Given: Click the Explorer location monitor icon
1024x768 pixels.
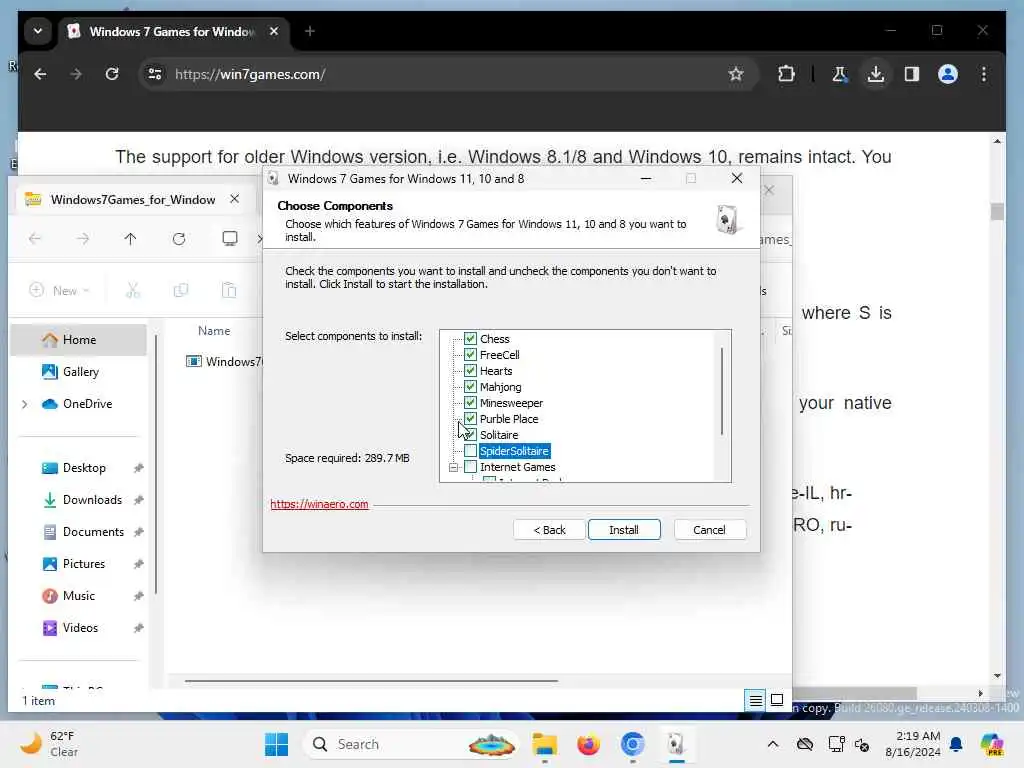Looking at the screenshot, I should 230,238.
